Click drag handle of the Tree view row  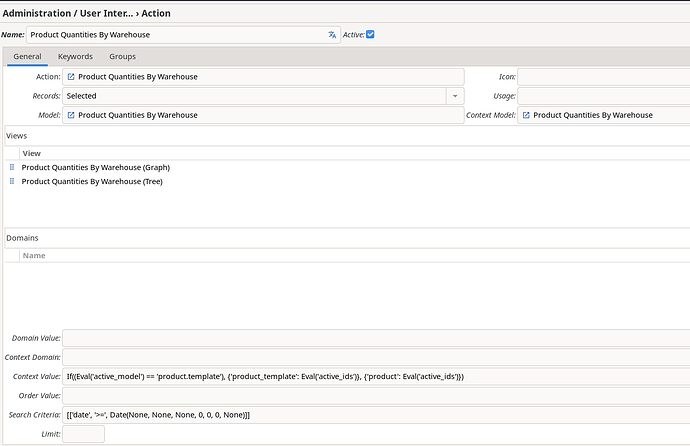click(x=12, y=181)
